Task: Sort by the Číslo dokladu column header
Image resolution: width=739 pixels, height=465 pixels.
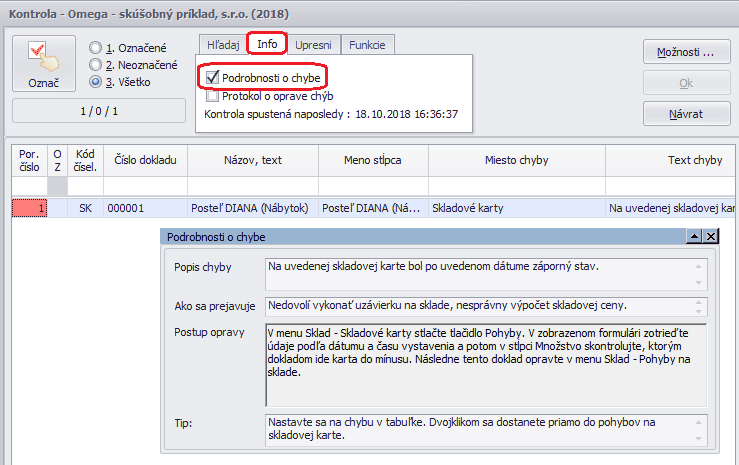Action: click(146, 160)
